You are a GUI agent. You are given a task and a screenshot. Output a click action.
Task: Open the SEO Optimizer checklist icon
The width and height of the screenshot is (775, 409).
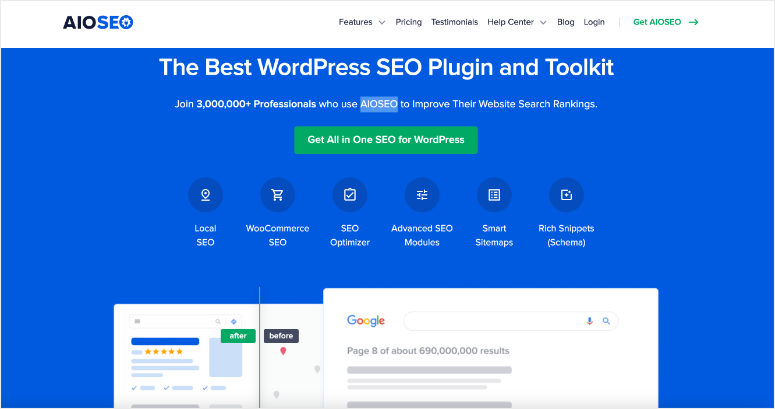click(x=350, y=195)
